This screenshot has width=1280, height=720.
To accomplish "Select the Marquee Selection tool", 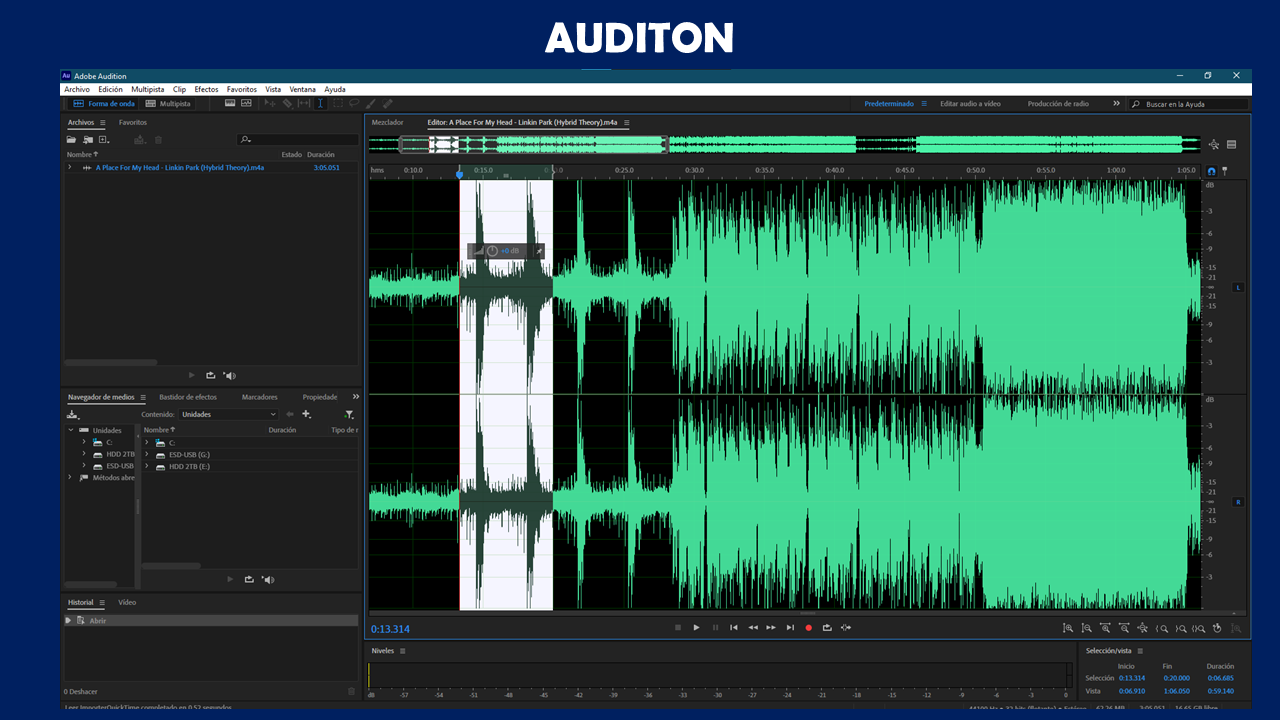I will 338,103.
